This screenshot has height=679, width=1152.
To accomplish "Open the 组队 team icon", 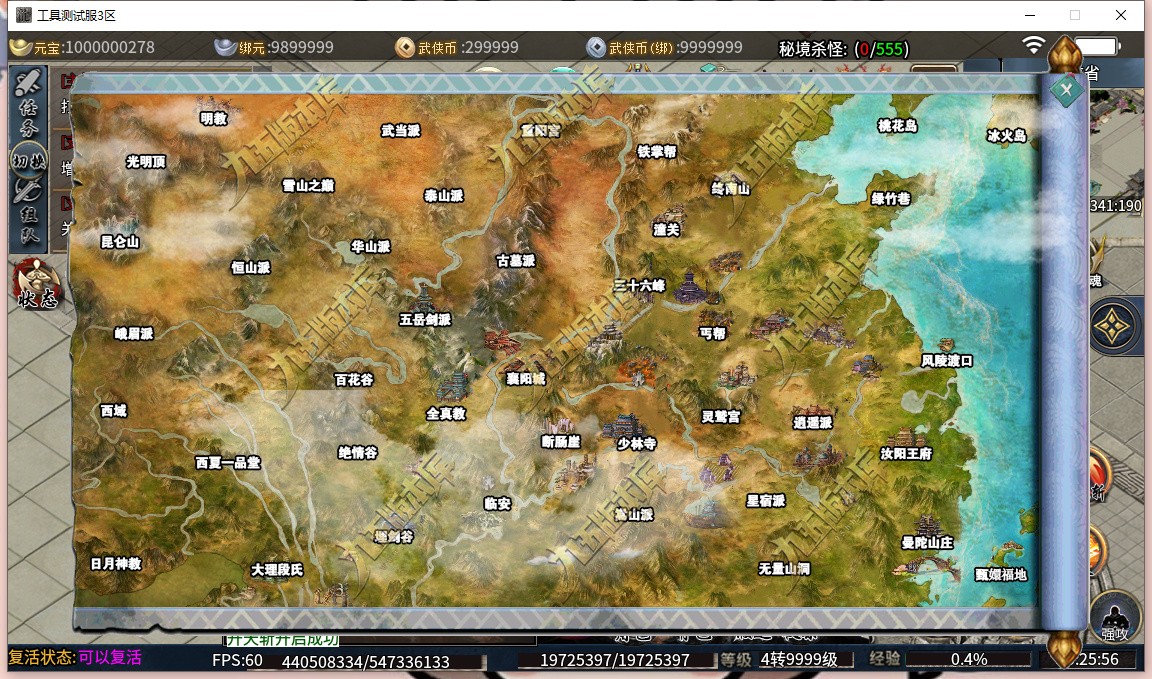I will (29, 212).
